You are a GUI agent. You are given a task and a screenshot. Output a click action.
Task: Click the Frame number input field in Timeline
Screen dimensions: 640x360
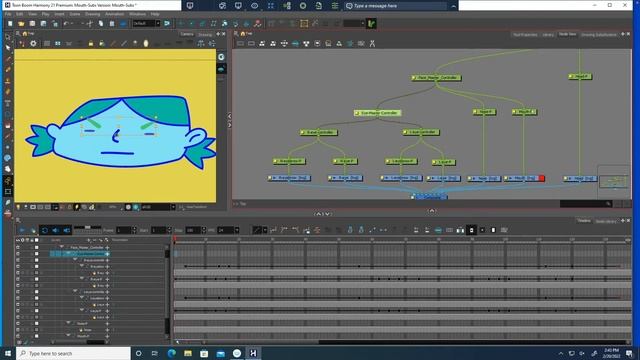(x=124, y=230)
